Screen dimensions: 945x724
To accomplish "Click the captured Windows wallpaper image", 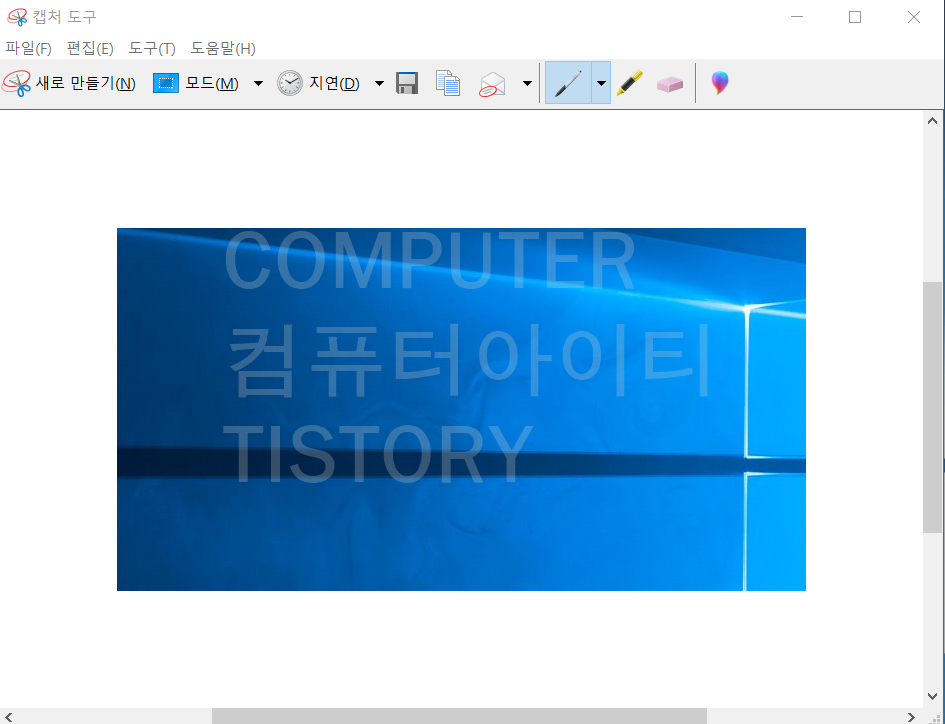I will point(461,409).
